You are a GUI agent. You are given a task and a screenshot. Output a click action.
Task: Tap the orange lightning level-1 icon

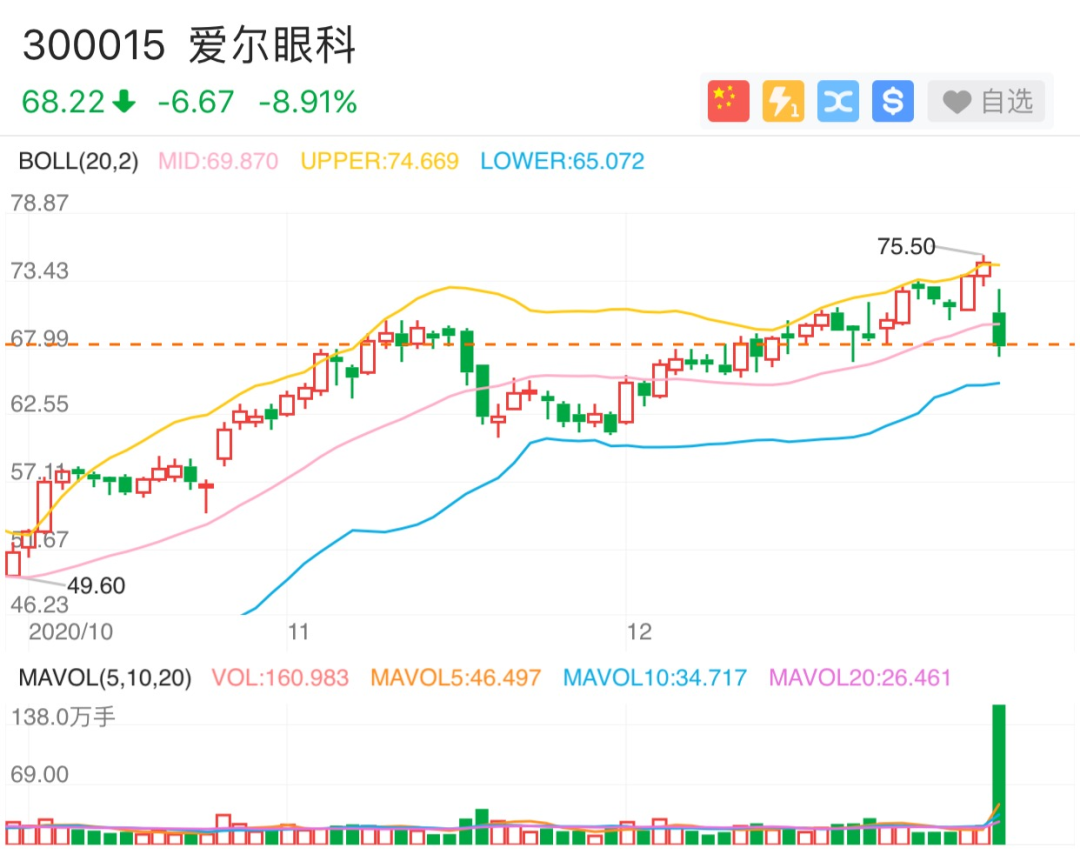[783, 101]
